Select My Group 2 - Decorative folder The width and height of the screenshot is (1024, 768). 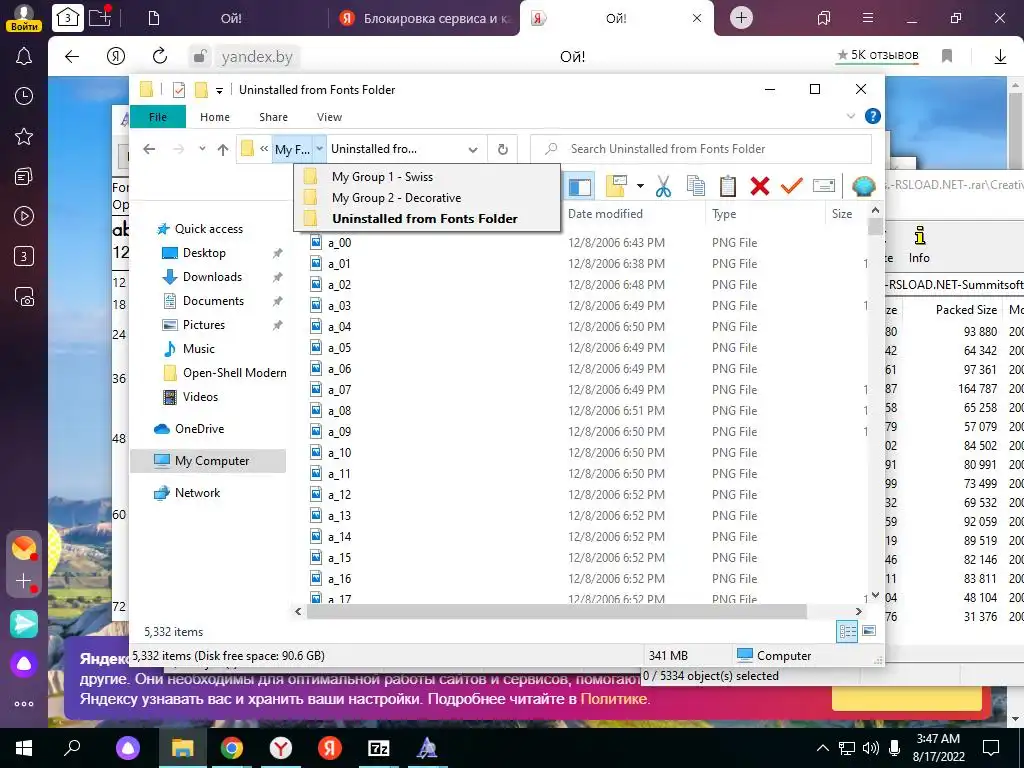[x=426, y=197]
